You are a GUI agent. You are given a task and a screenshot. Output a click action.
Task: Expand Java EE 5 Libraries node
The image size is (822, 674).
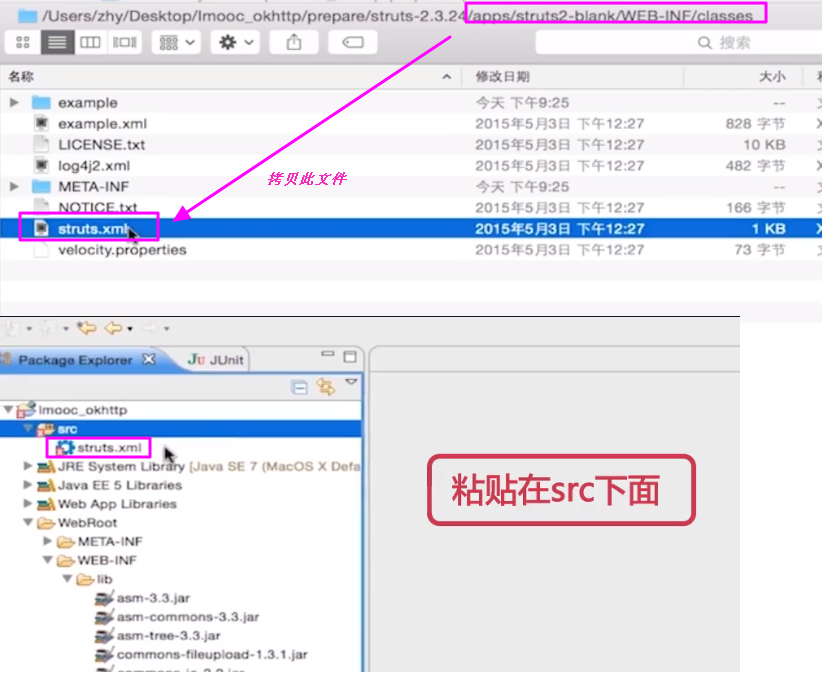[28, 484]
